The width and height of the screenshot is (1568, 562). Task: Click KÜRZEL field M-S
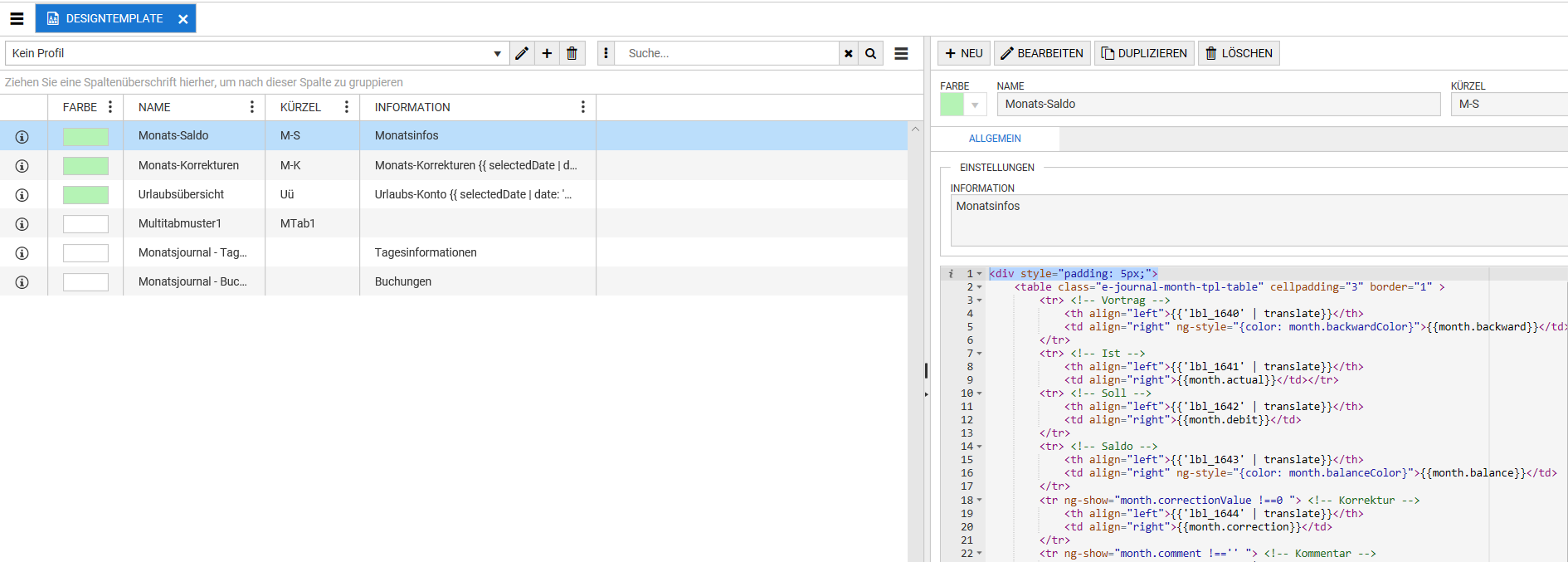[x=1509, y=104]
